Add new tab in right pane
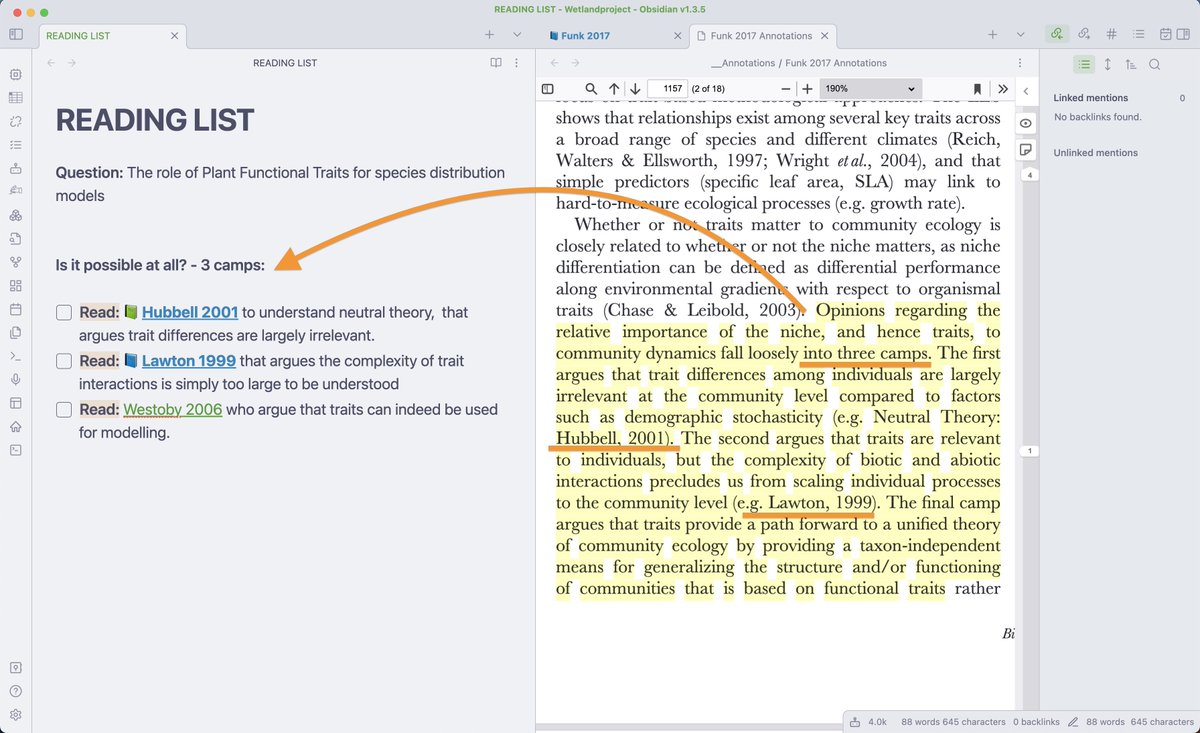The height and width of the screenshot is (733, 1200). coord(992,35)
